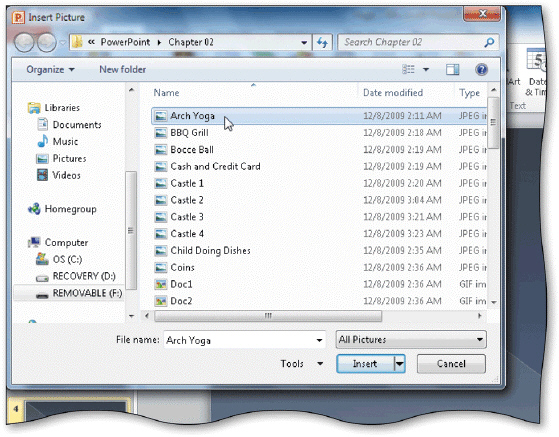Sort by the Type column header
The width and height of the screenshot is (559, 437).
pyautogui.click(x=470, y=93)
